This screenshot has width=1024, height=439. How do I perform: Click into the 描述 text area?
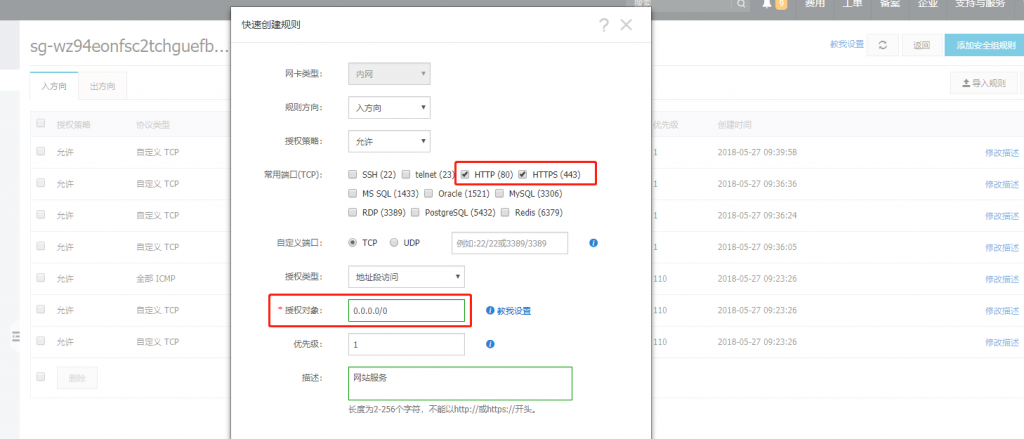pyautogui.click(x=459, y=383)
